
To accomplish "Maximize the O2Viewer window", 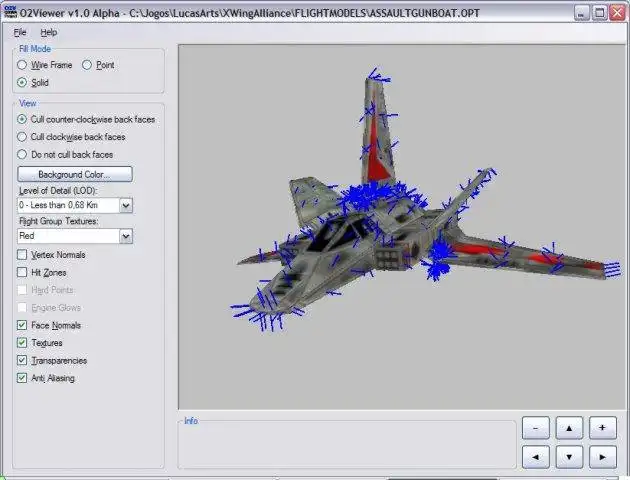I will click(x=599, y=13).
